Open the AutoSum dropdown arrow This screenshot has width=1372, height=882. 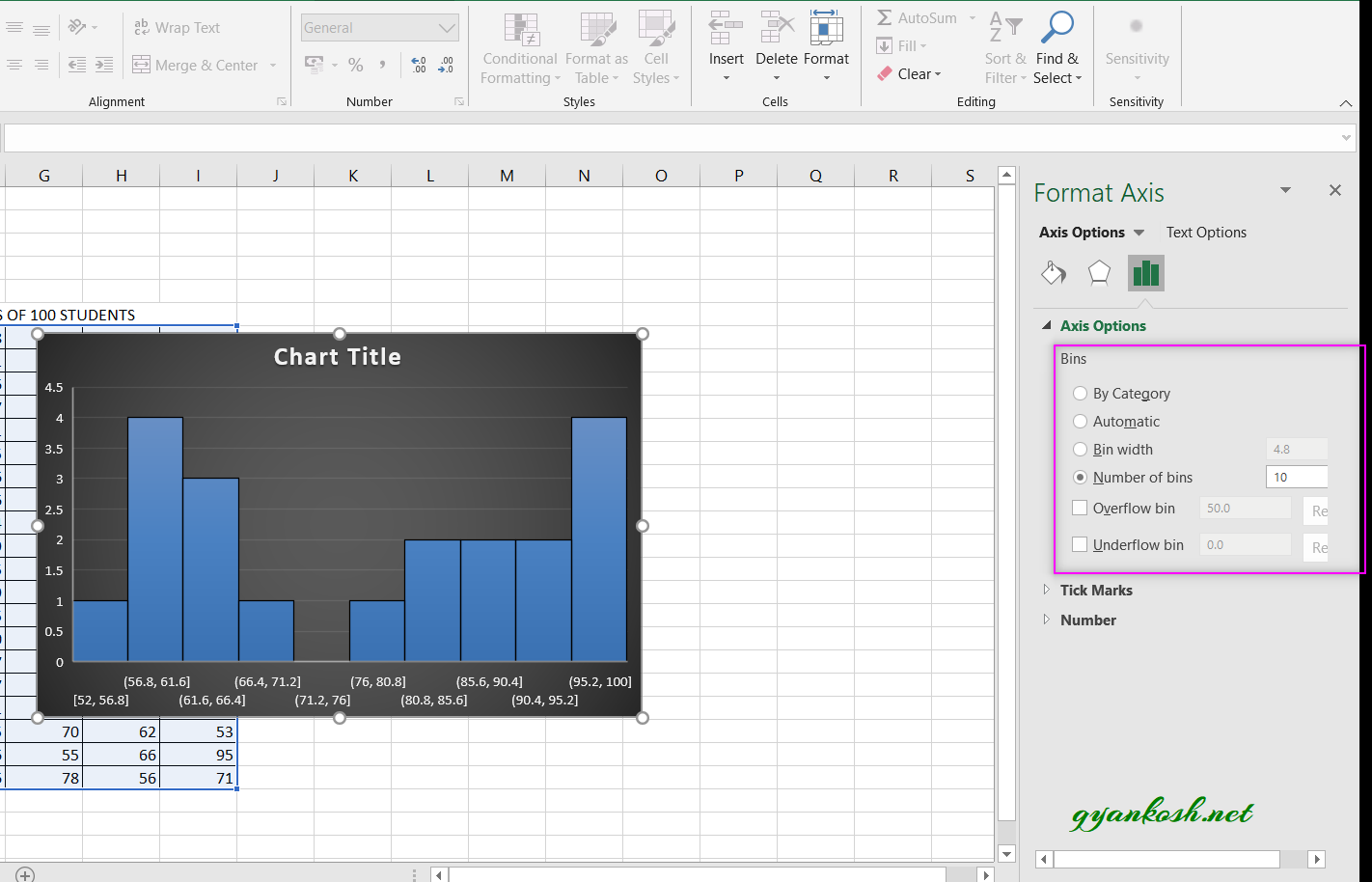972,17
